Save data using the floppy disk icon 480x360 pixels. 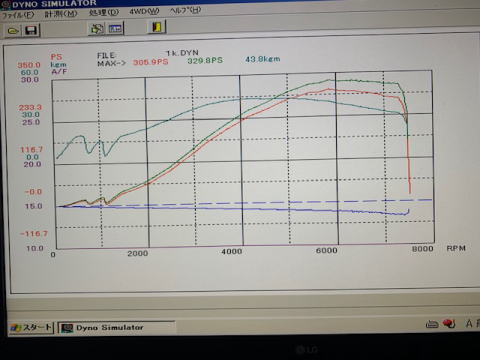31,30
